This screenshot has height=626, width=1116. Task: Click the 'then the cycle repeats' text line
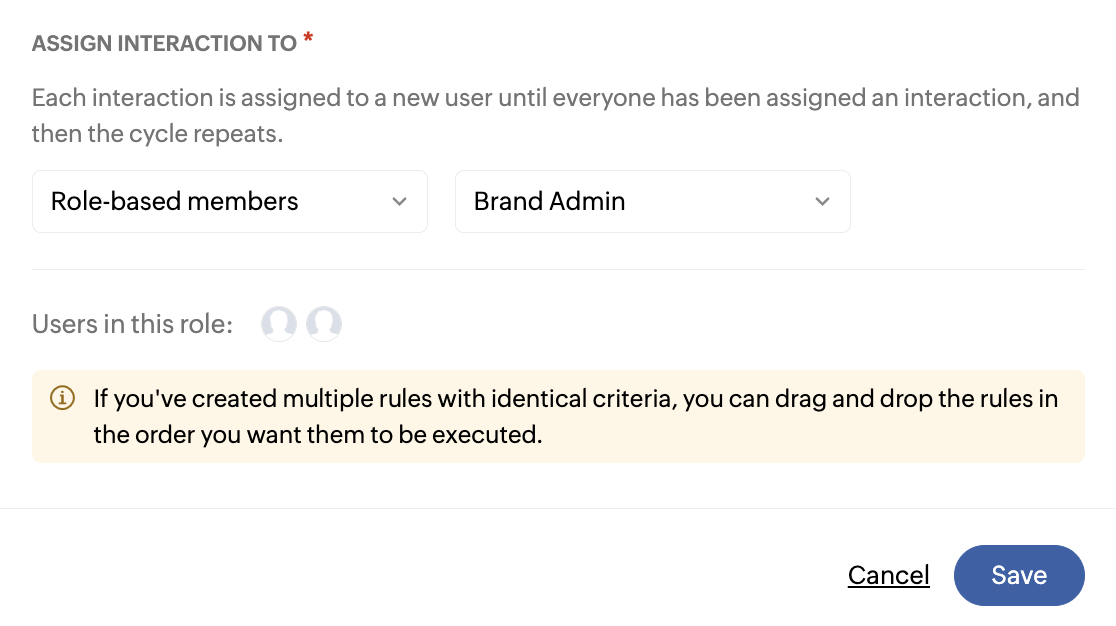point(157,134)
